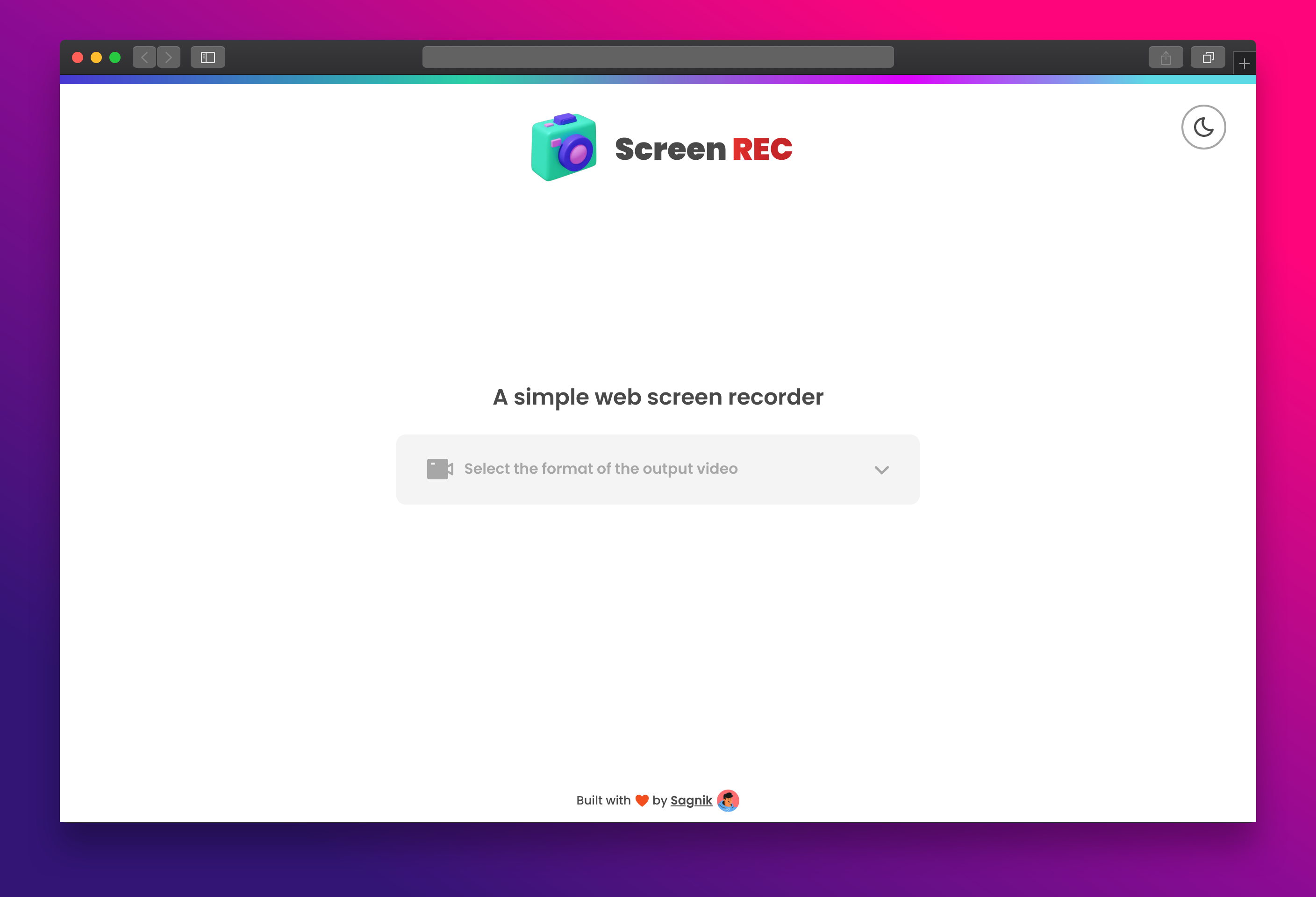Viewport: 1316px width, 897px height.
Task: Toggle the browser sidebar panel
Action: coord(208,57)
